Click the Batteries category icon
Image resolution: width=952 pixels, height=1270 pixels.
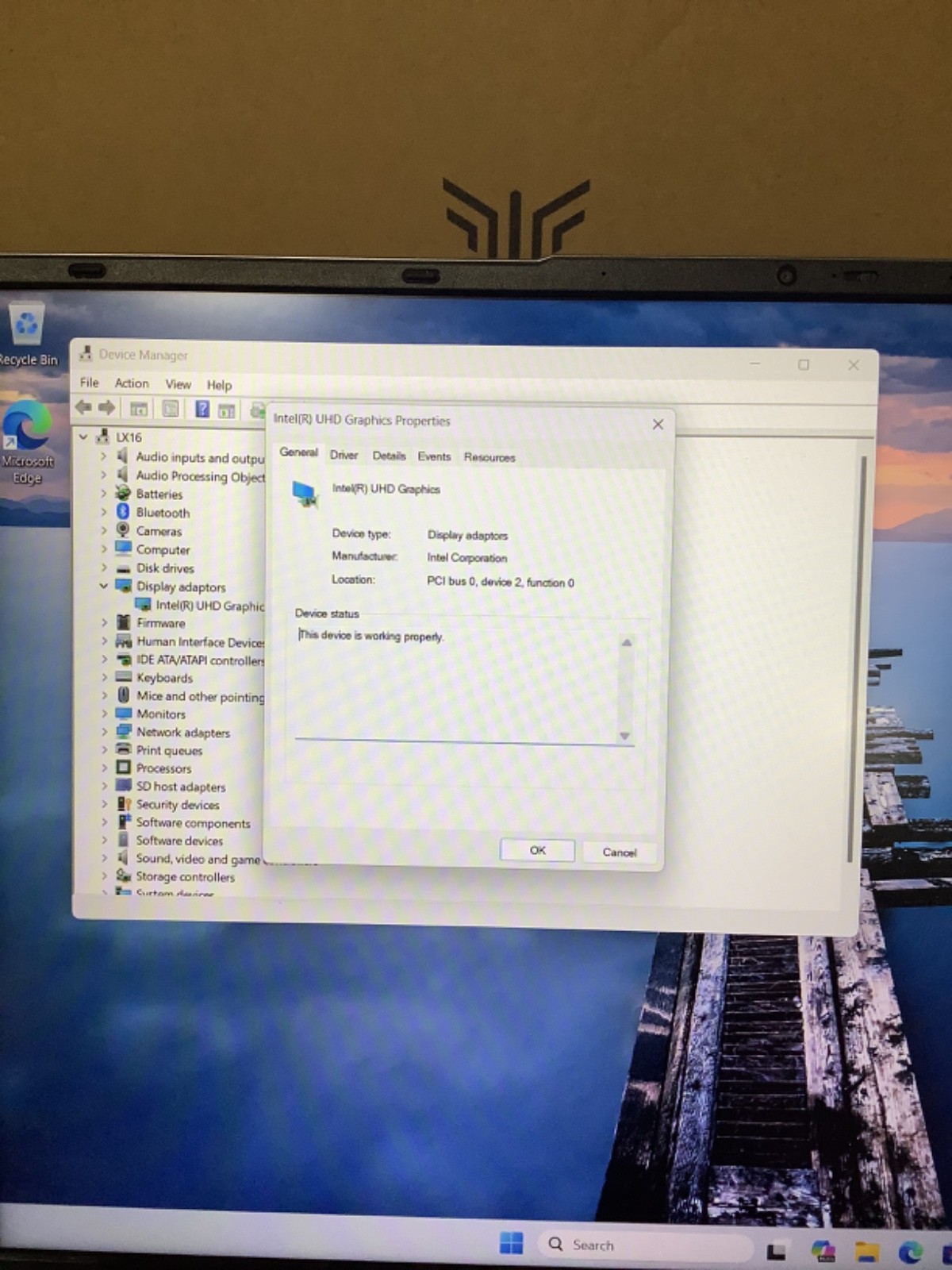pos(123,493)
